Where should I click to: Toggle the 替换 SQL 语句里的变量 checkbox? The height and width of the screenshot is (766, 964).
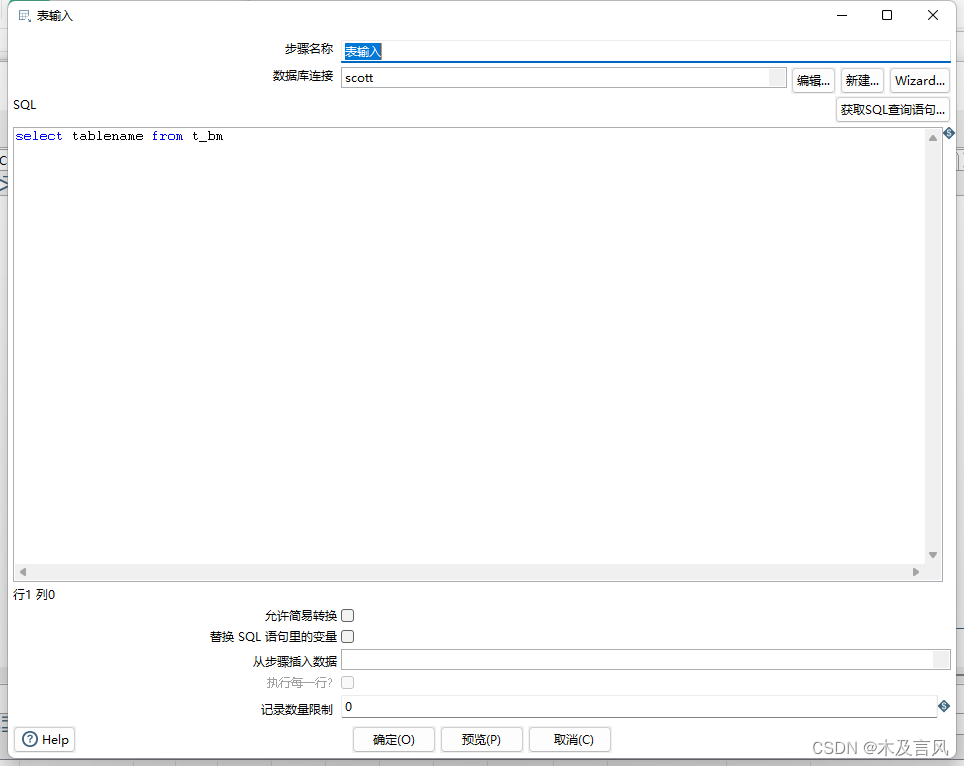[x=347, y=636]
